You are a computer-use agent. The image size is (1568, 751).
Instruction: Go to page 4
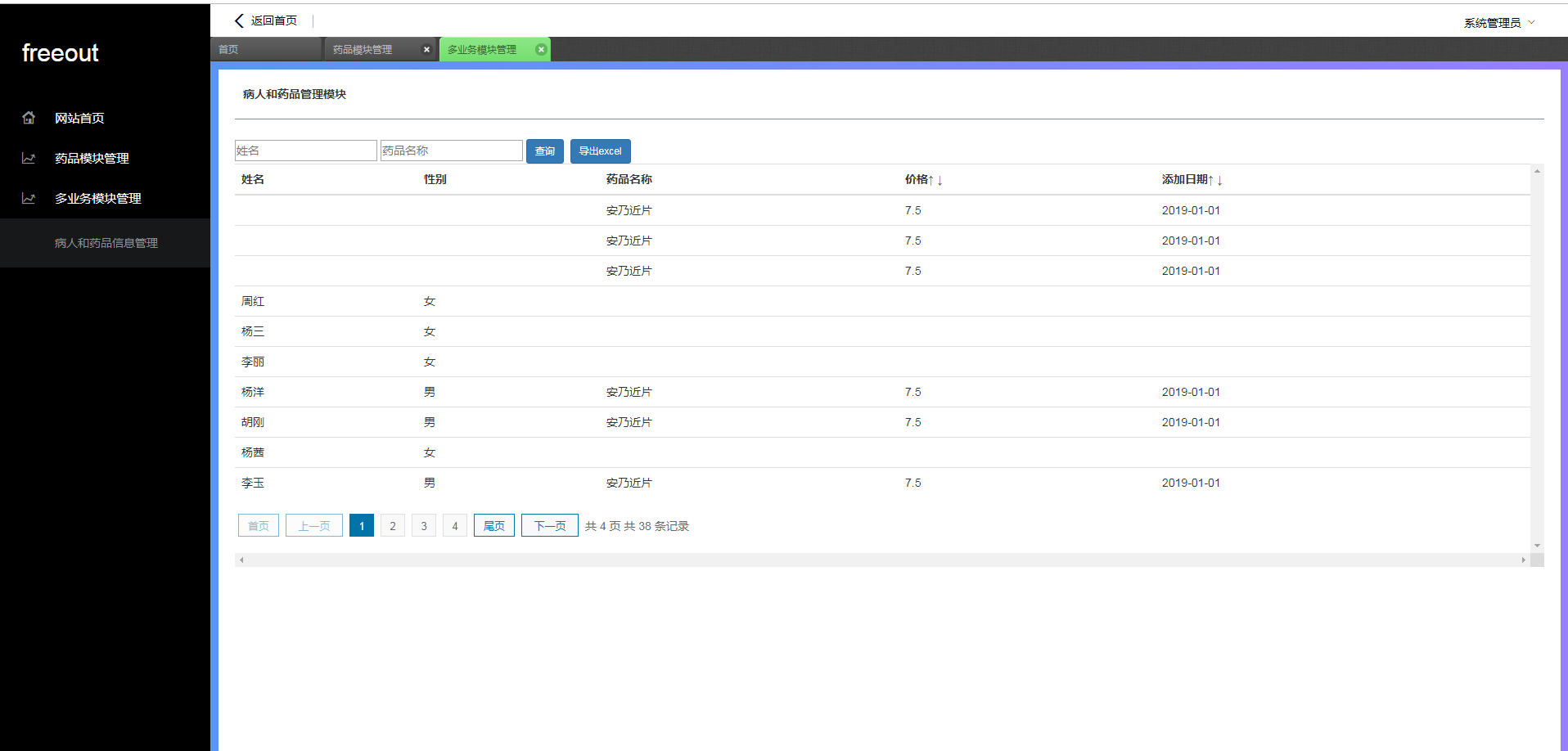(x=455, y=525)
